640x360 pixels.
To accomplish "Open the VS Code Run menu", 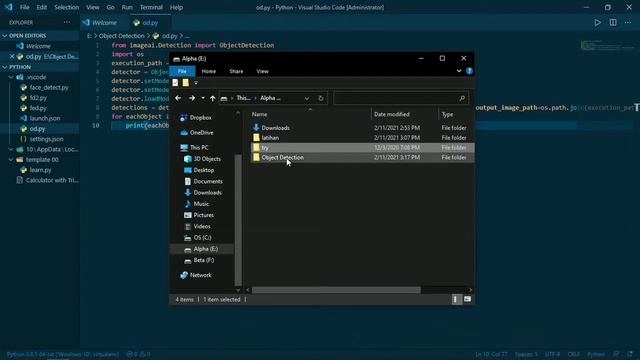I will 127,7.
